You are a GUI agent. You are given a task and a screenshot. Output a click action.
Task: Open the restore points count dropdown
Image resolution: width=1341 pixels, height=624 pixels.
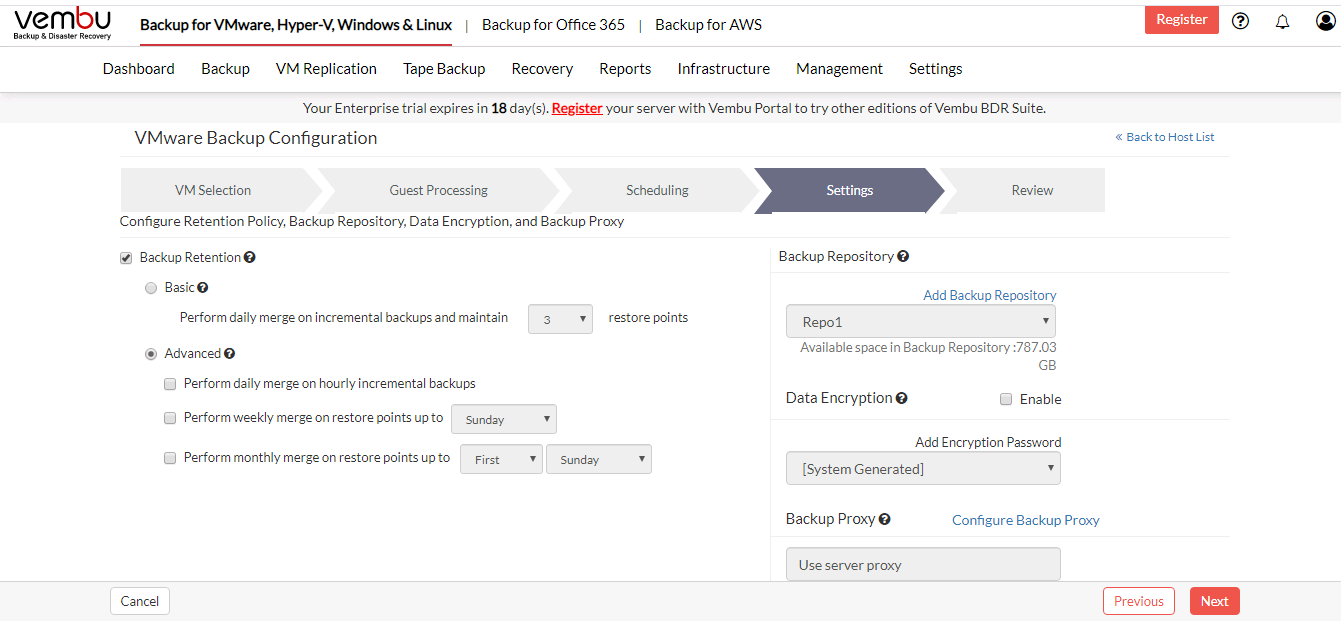[560, 319]
